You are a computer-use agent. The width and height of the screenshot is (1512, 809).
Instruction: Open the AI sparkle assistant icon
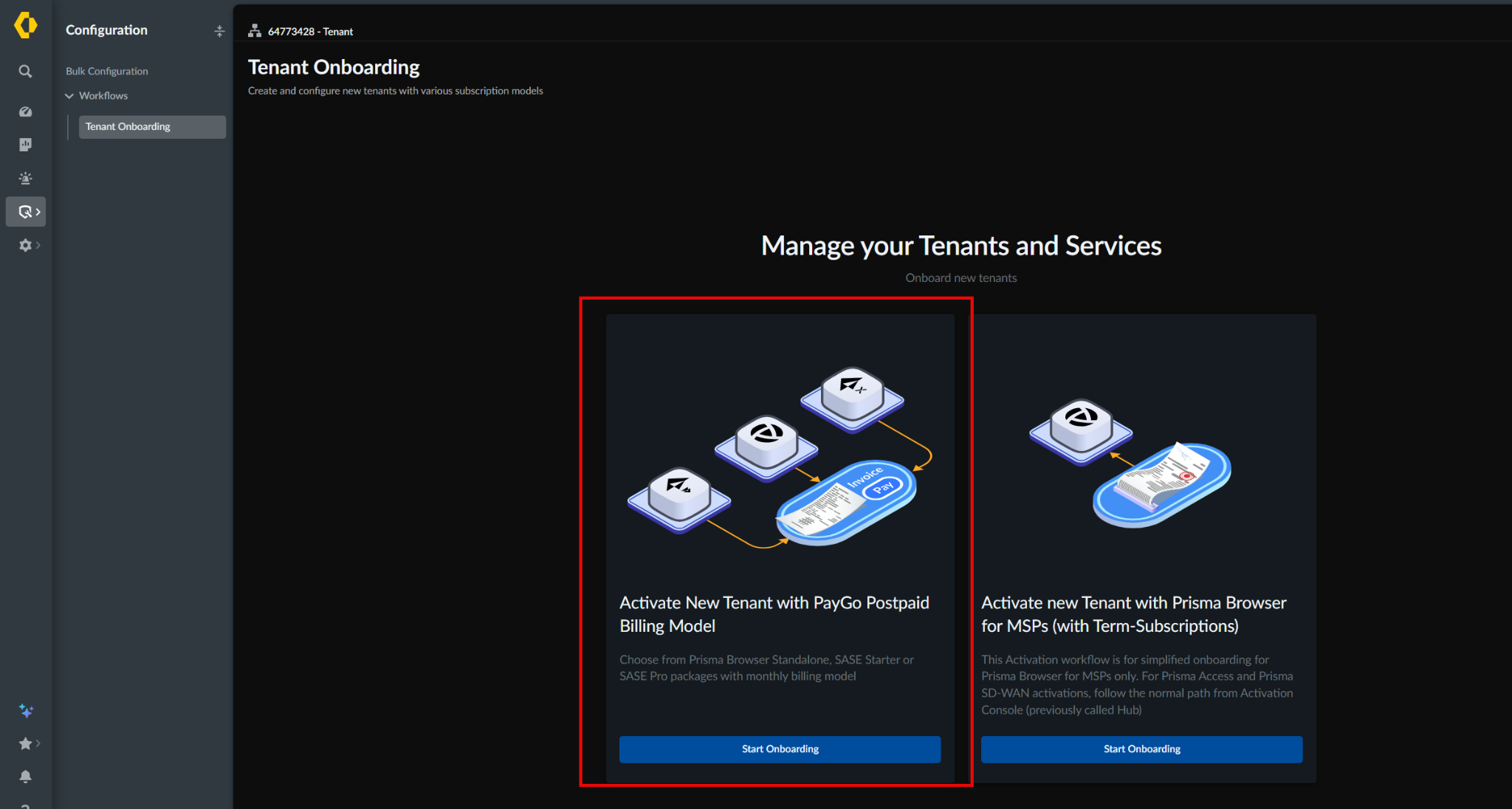click(x=26, y=711)
